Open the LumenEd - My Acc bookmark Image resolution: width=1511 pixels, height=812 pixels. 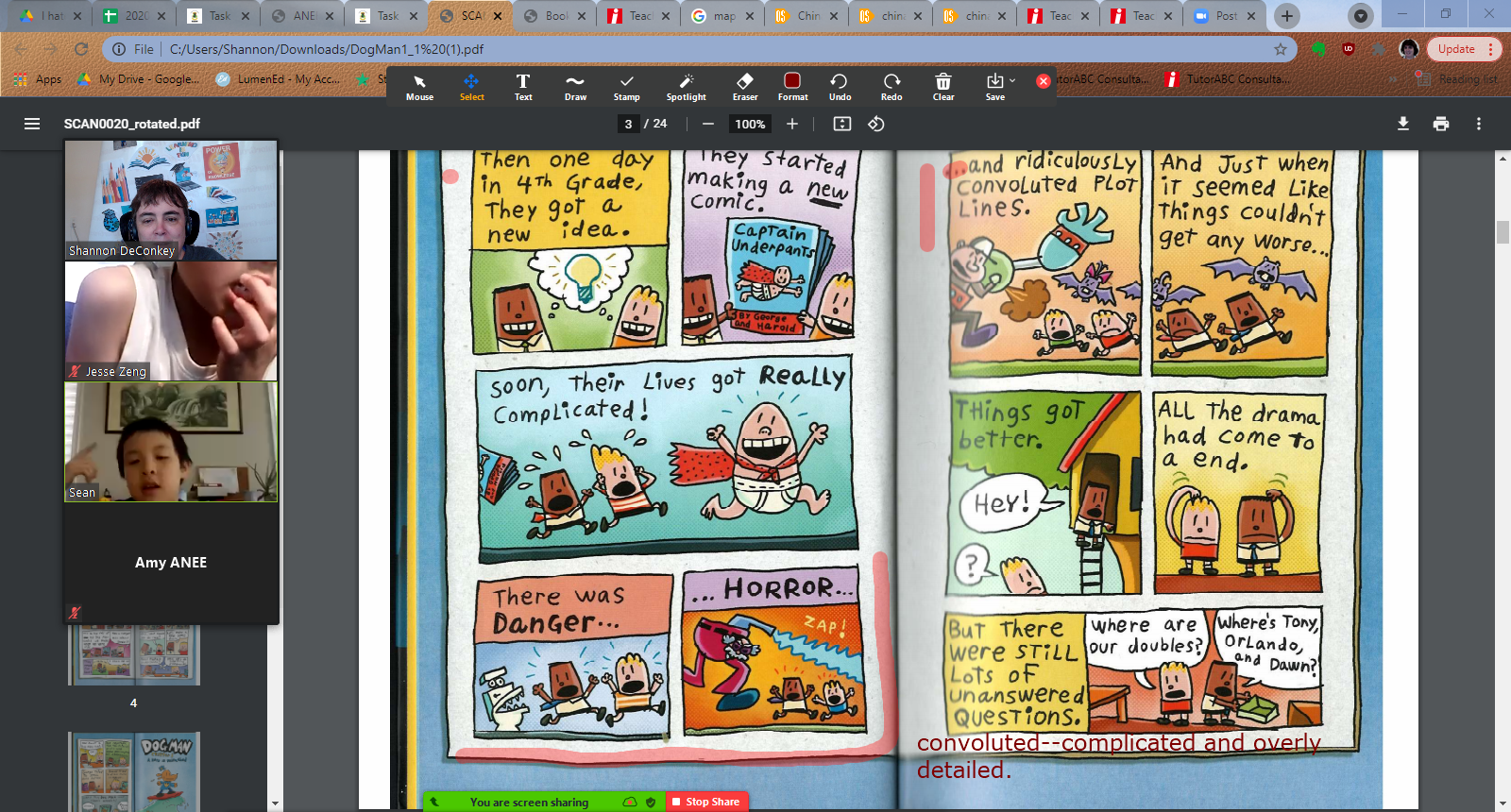pyautogui.click(x=278, y=79)
